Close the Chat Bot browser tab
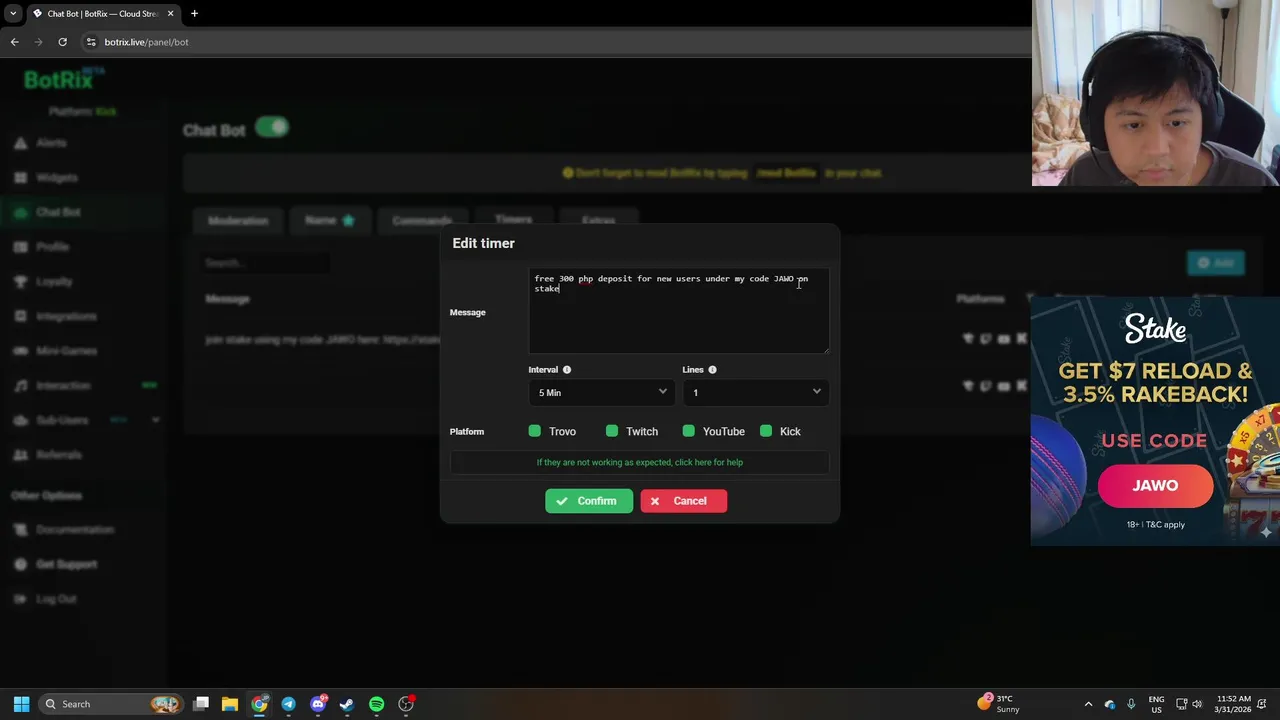 pos(170,14)
